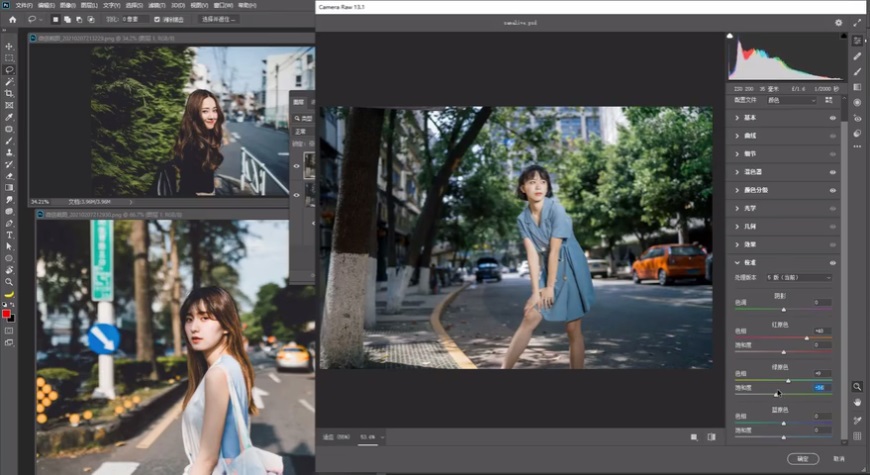Open the 文件 menu

point(23,5)
